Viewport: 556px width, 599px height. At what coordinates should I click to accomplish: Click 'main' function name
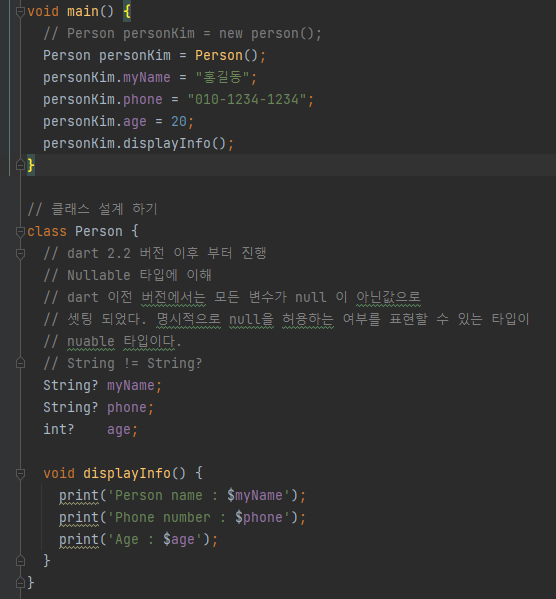click(x=83, y=11)
